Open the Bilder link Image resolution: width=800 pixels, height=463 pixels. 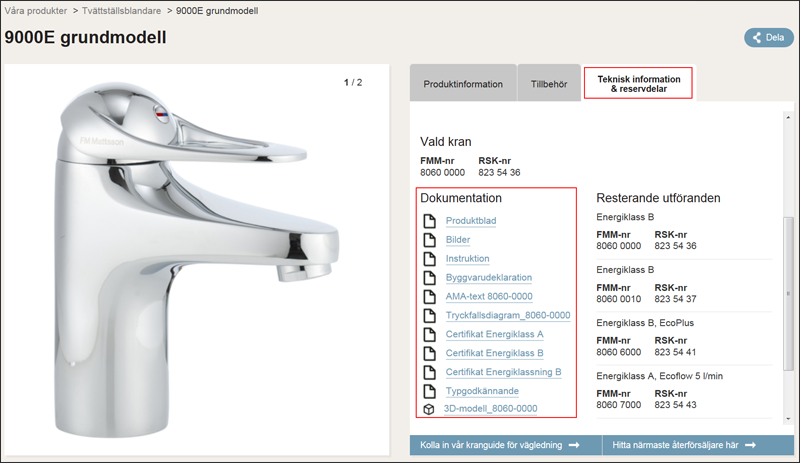[458, 239]
